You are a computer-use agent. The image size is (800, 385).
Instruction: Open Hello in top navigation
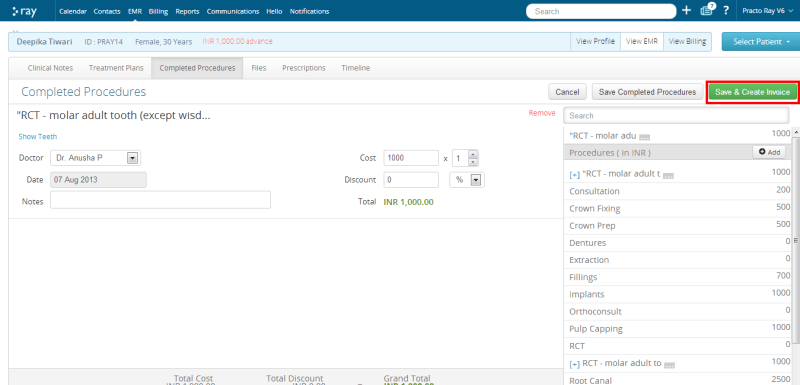[274, 11]
